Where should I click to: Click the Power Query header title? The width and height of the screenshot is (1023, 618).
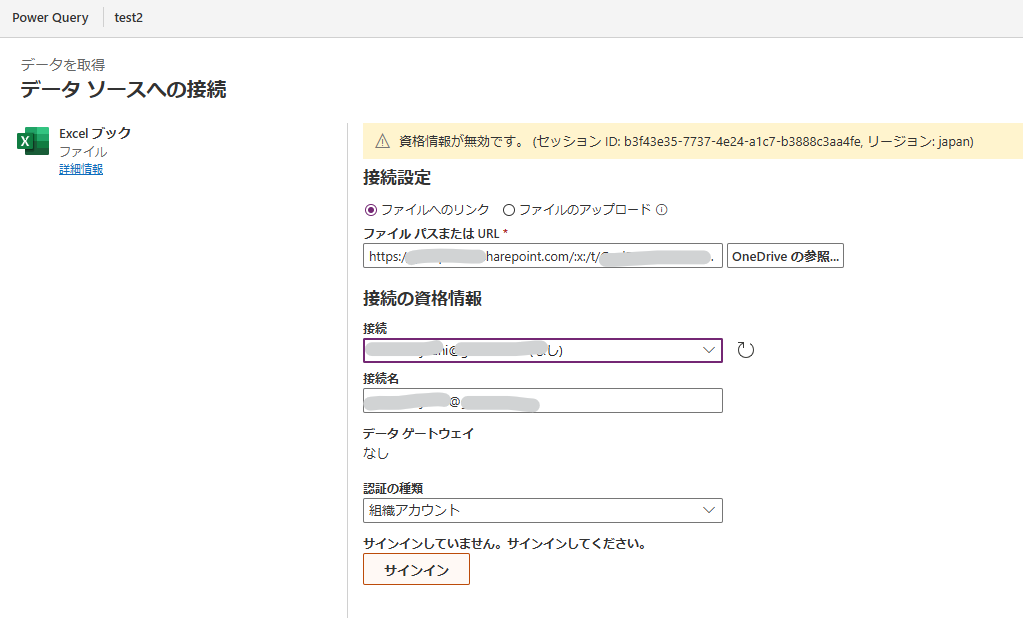tap(50, 18)
